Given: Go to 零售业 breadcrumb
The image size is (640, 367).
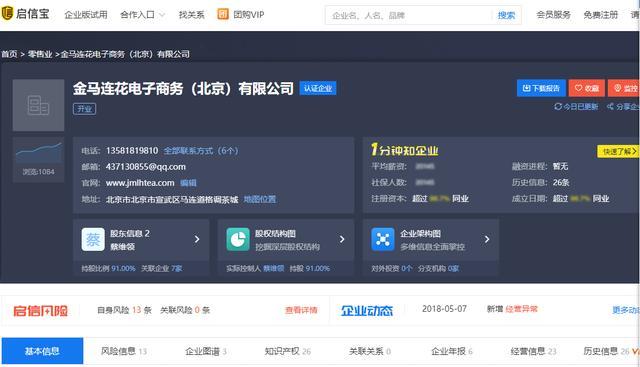Looking at the screenshot, I should (x=40, y=54).
